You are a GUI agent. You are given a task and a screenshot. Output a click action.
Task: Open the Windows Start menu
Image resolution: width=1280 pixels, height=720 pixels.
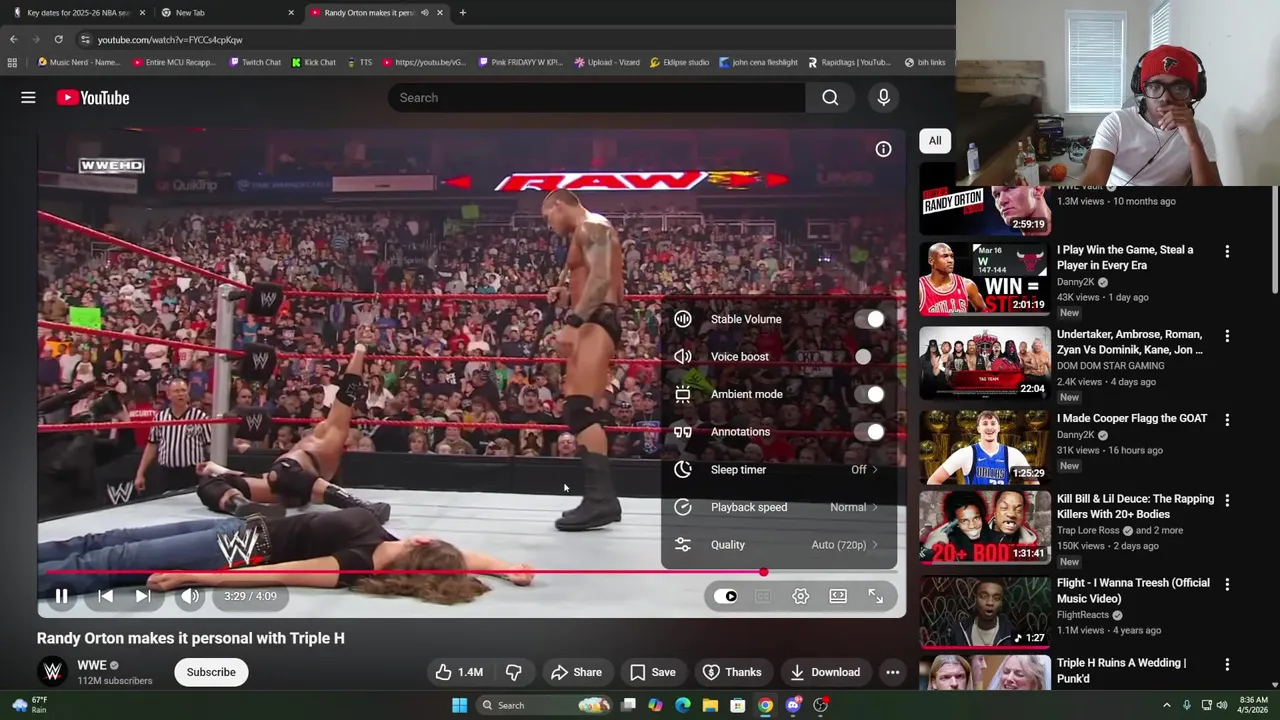459,705
